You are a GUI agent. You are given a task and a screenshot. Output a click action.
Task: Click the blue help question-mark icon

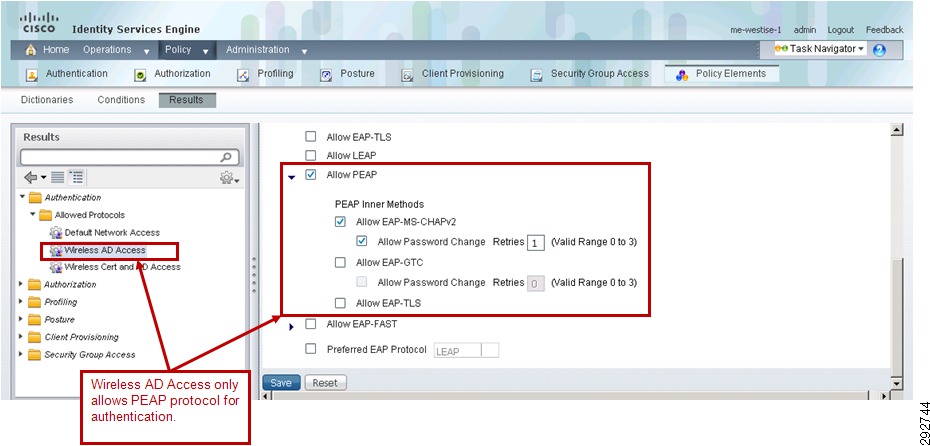coord(880,50)
